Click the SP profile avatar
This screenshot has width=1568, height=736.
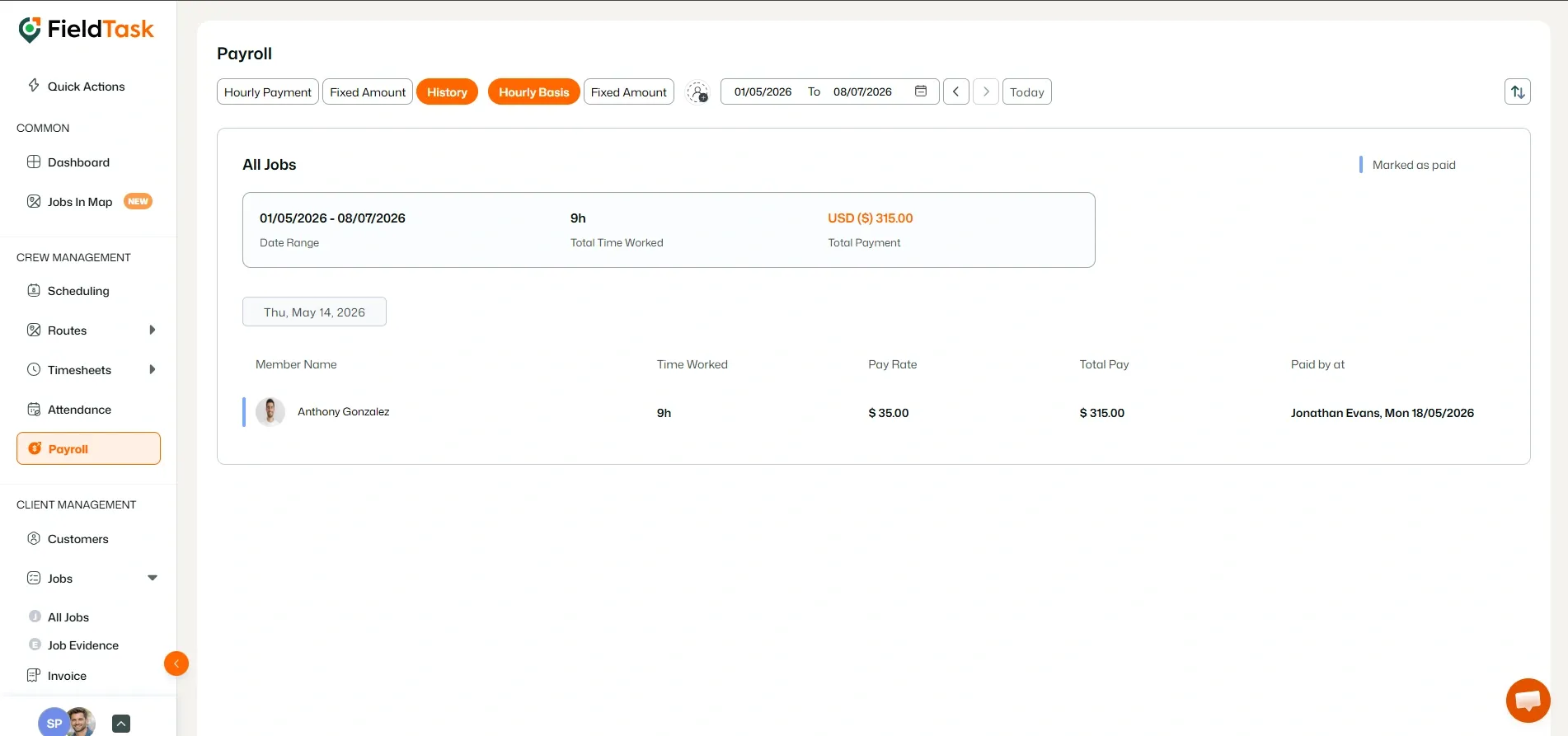click(54, 723)
